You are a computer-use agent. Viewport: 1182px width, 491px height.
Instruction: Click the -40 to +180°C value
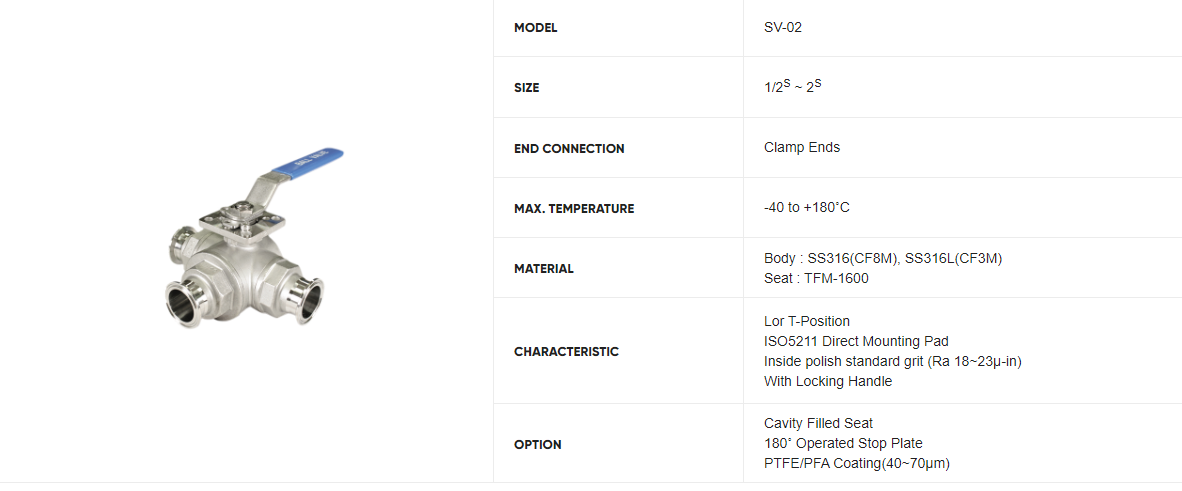[x=806, y=208]
